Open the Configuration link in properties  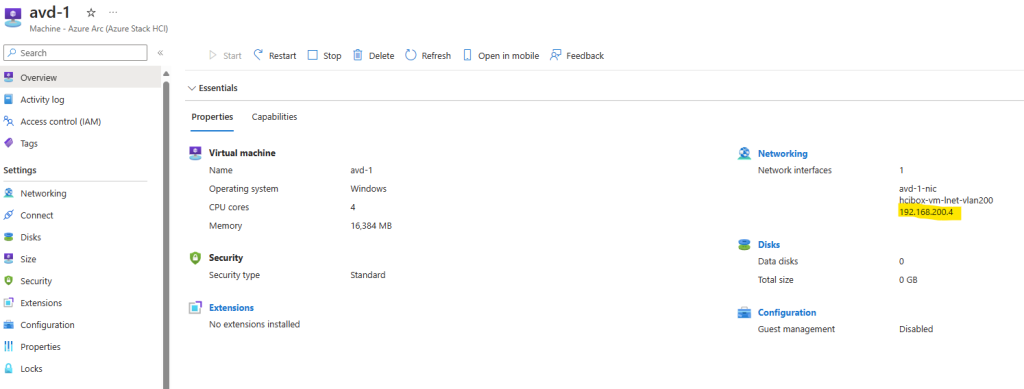787,313
